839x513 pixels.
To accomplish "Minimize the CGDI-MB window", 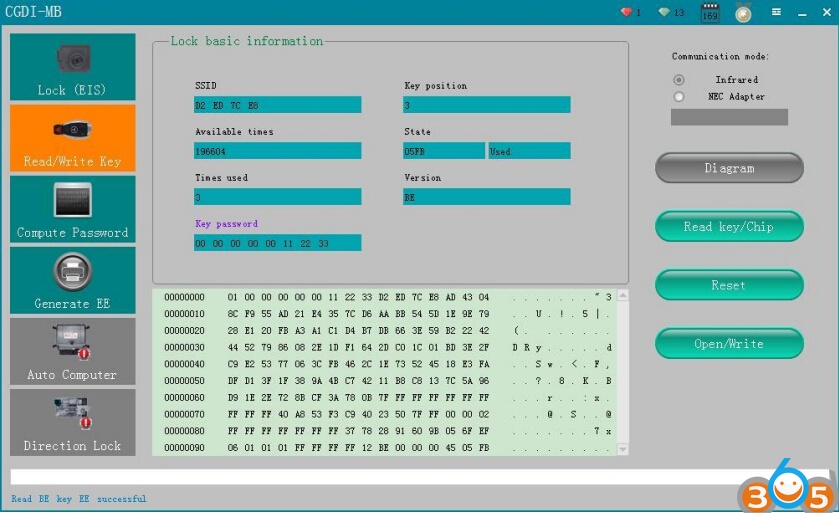I will tap(802, 13).
